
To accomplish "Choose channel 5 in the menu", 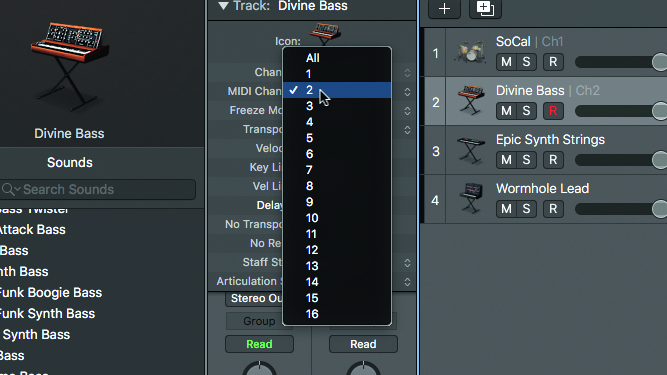I will point(337,138).
